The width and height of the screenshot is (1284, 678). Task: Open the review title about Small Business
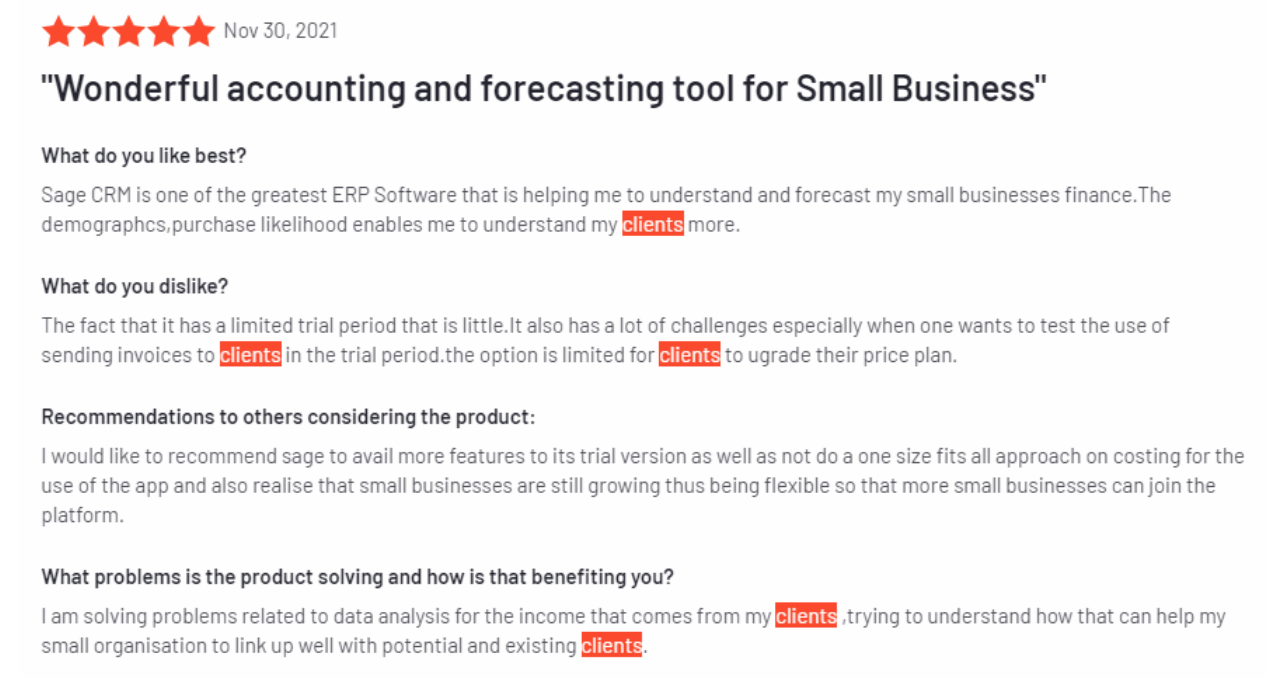pyautogui.click(x=544, y=89)
